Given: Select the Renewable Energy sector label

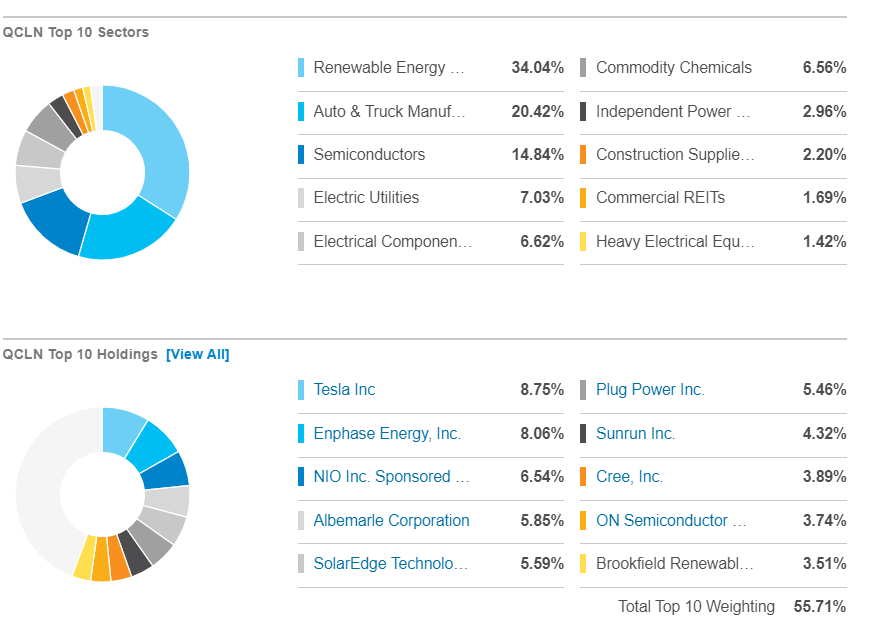Looking at the screenshot, I should click(389, 67).
